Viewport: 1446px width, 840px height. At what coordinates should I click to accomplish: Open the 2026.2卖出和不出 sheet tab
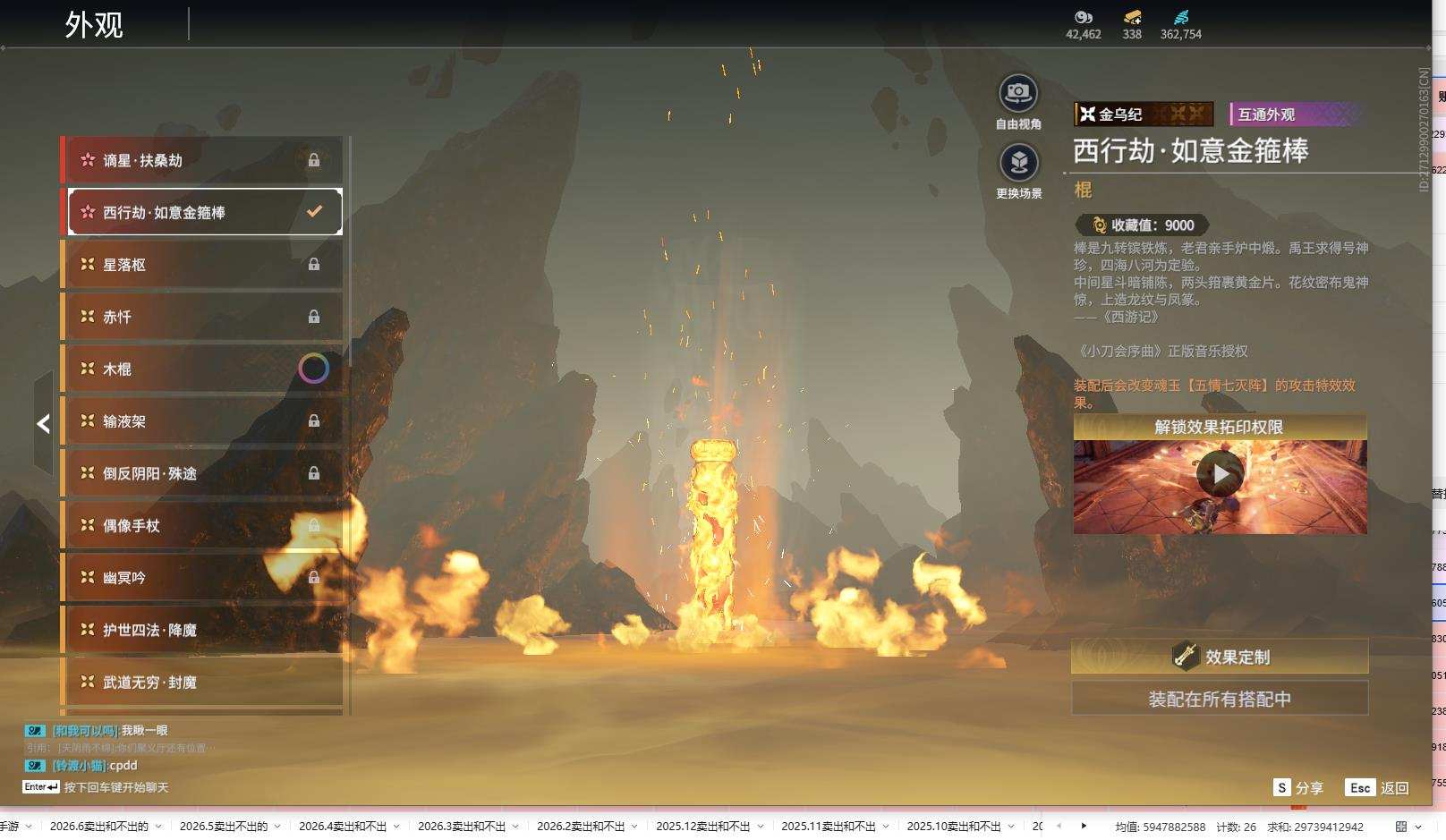click(581, 826)
